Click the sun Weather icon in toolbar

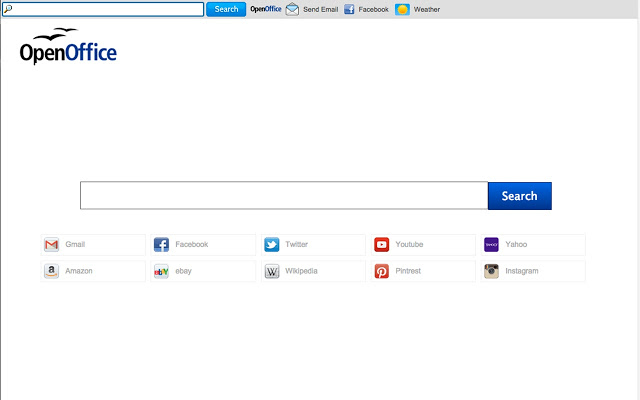[x=402, y=9]
